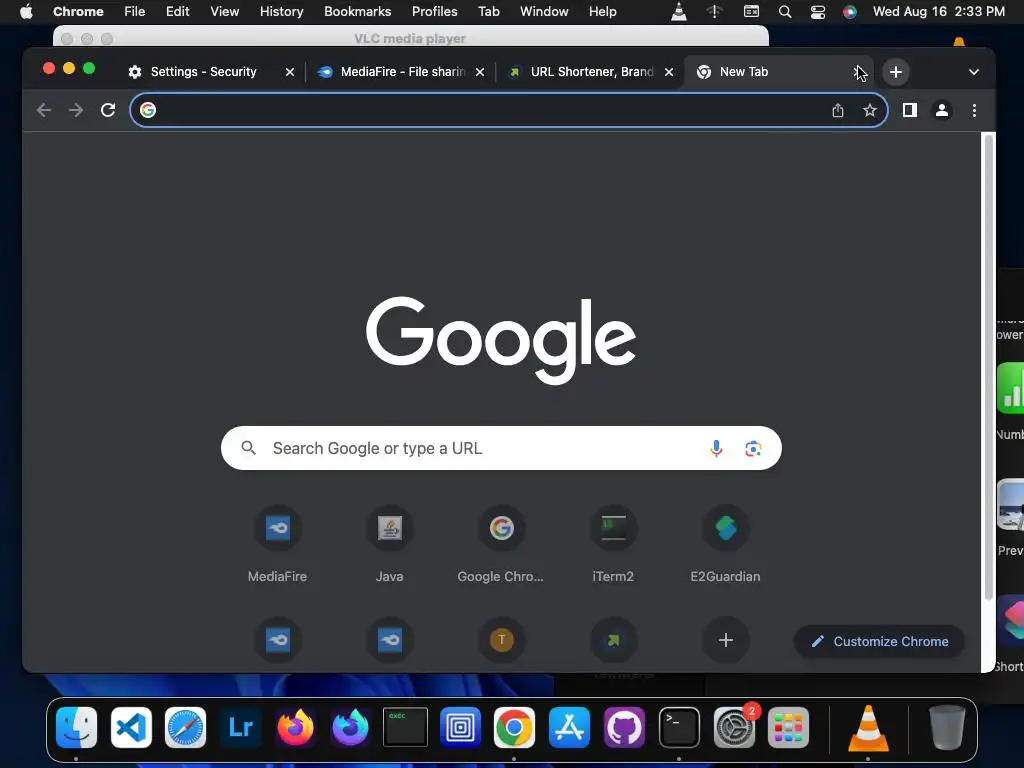Go back using the back arrow
Image resolution: width=1024 pixels, height=768 pixels.
(44, 110)
